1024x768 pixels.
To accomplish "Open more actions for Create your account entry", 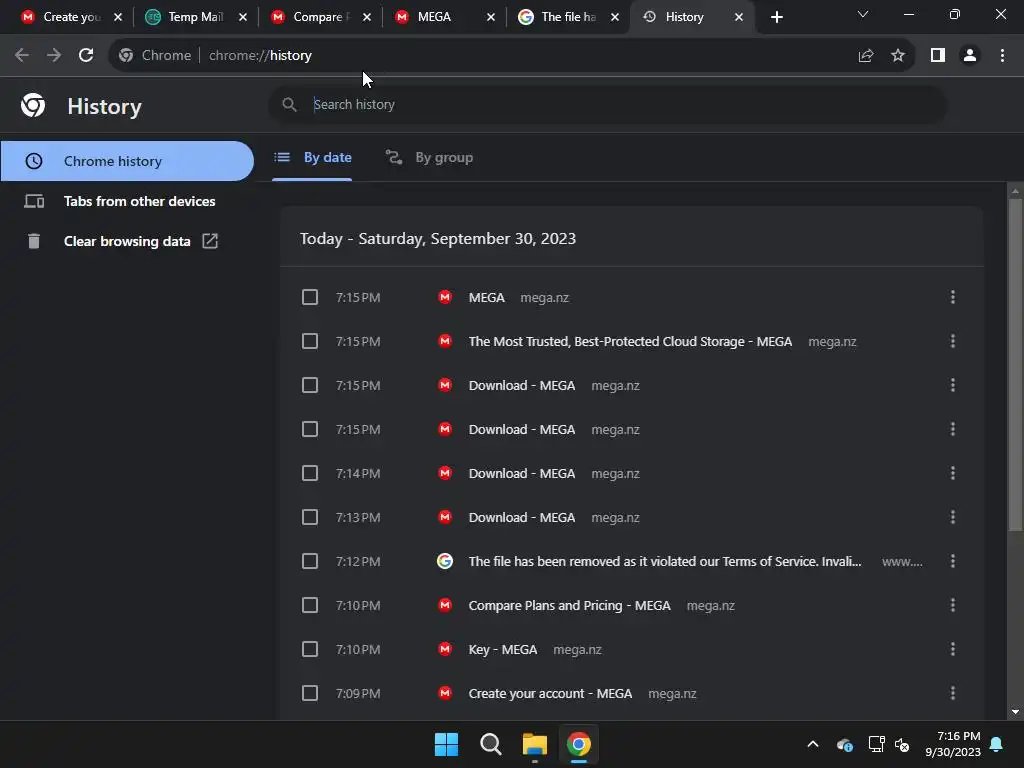I will [953, 693].
